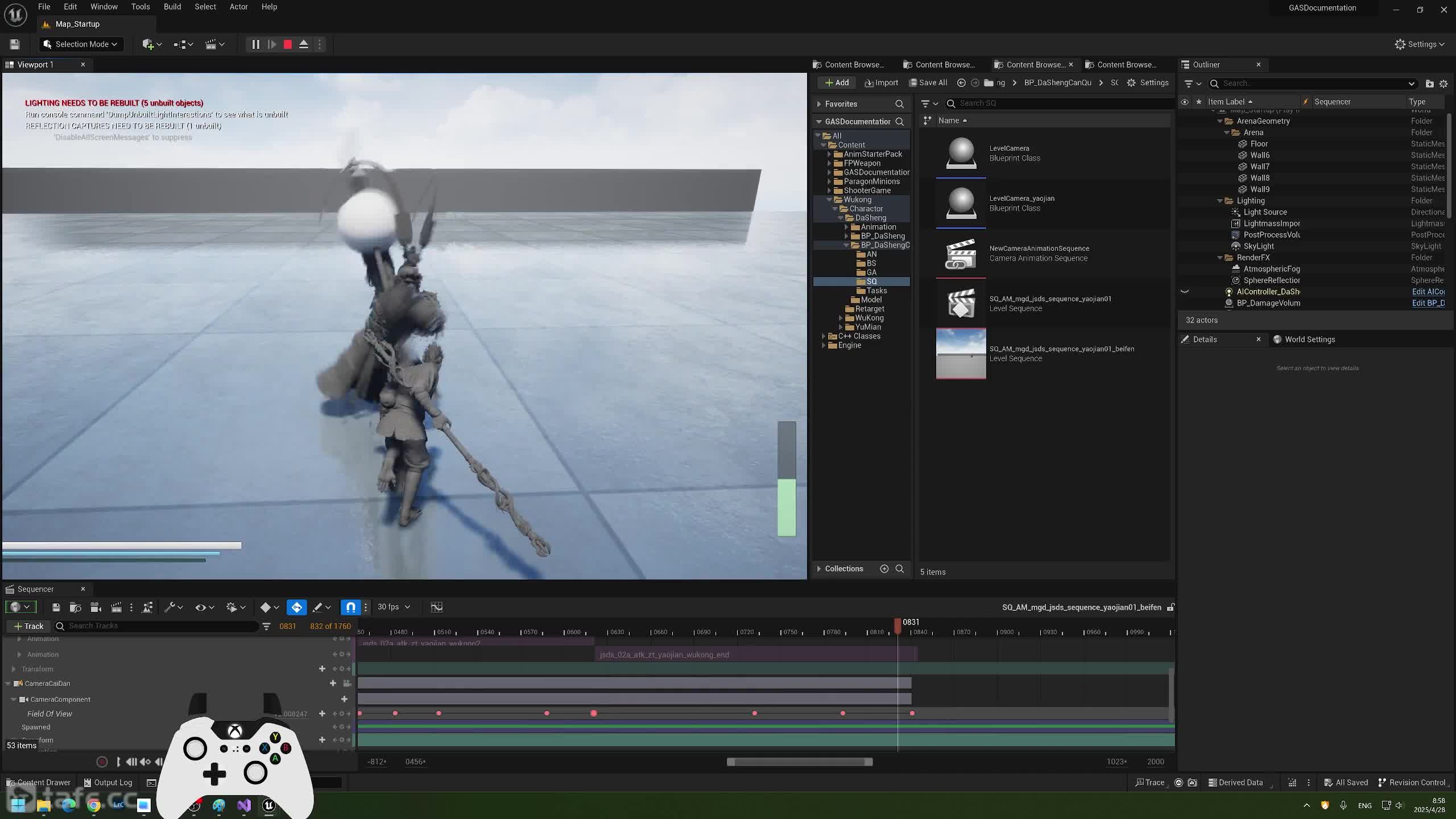Viewport: 1456px width, 819px height.
Task: Save the current level icon
Action: [x=15, y=44]
